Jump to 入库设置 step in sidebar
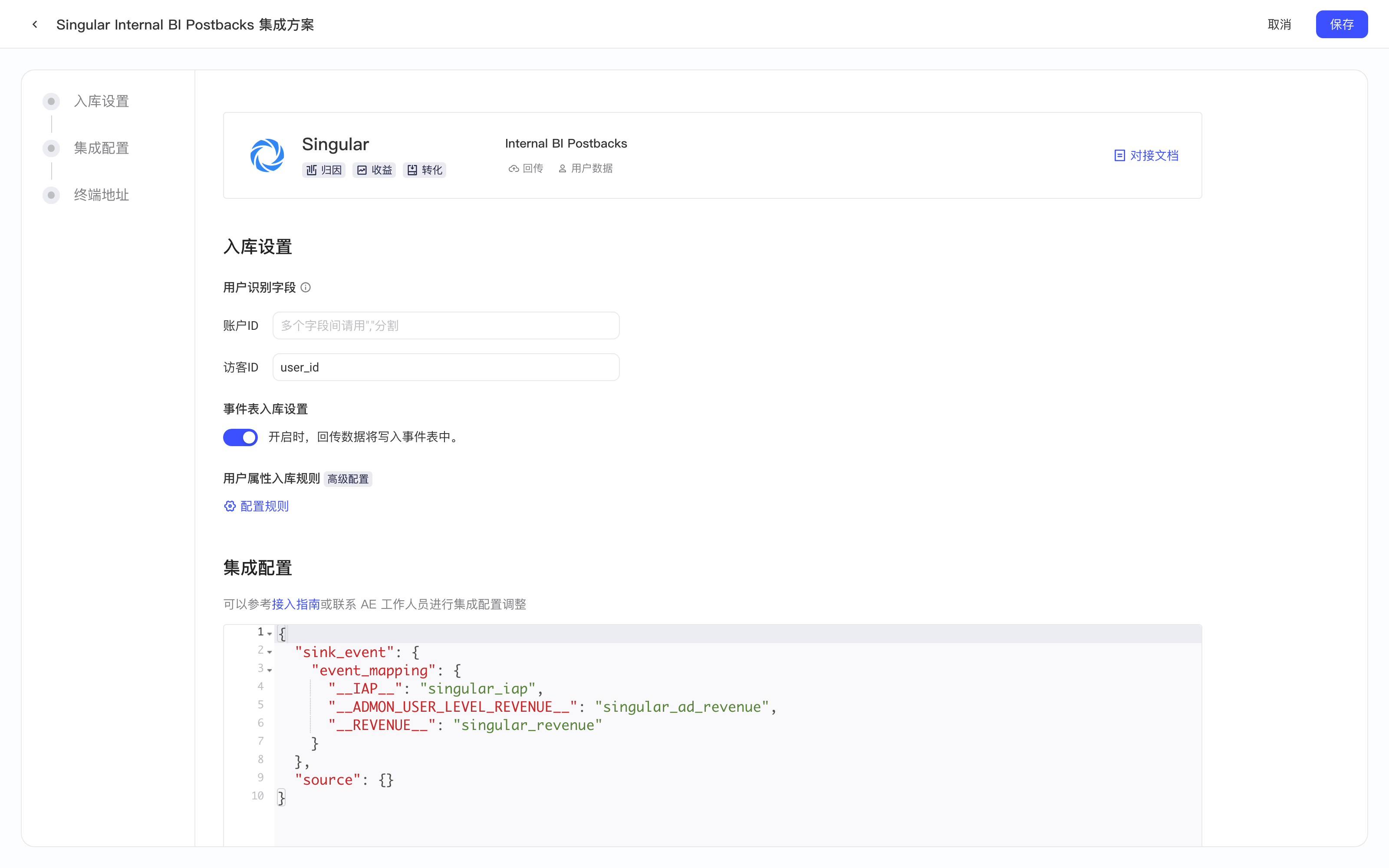The height and width of the screenshot is (868, 1389). point(101,102)
